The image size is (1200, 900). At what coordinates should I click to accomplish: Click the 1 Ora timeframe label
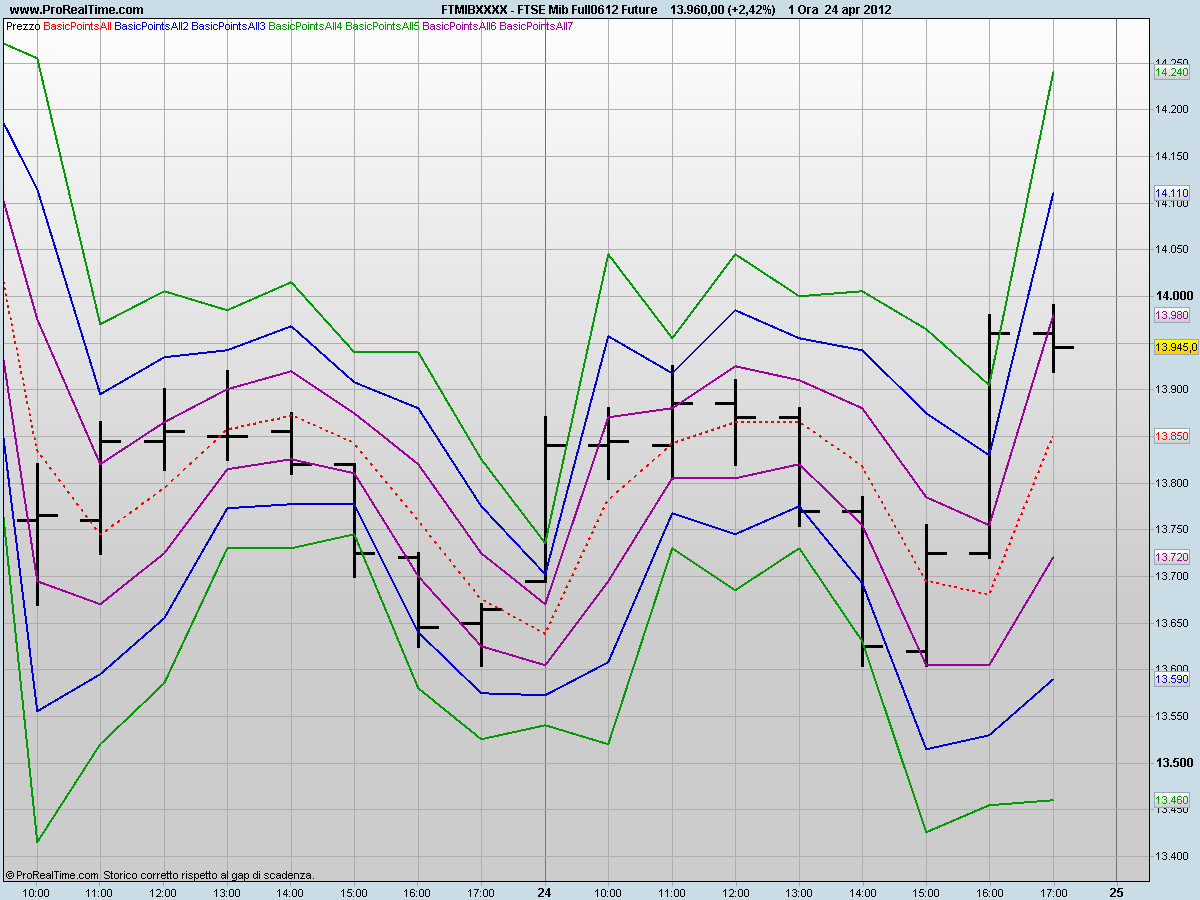pos(805,9)
